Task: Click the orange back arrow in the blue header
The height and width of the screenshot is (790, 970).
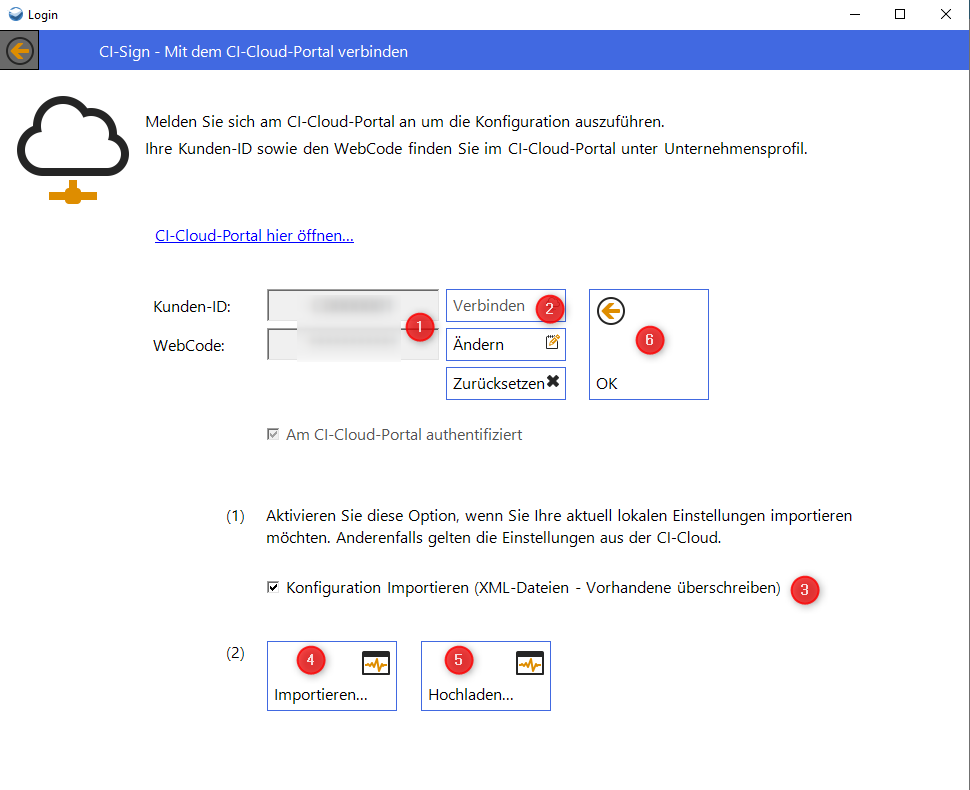Action: 19,50
